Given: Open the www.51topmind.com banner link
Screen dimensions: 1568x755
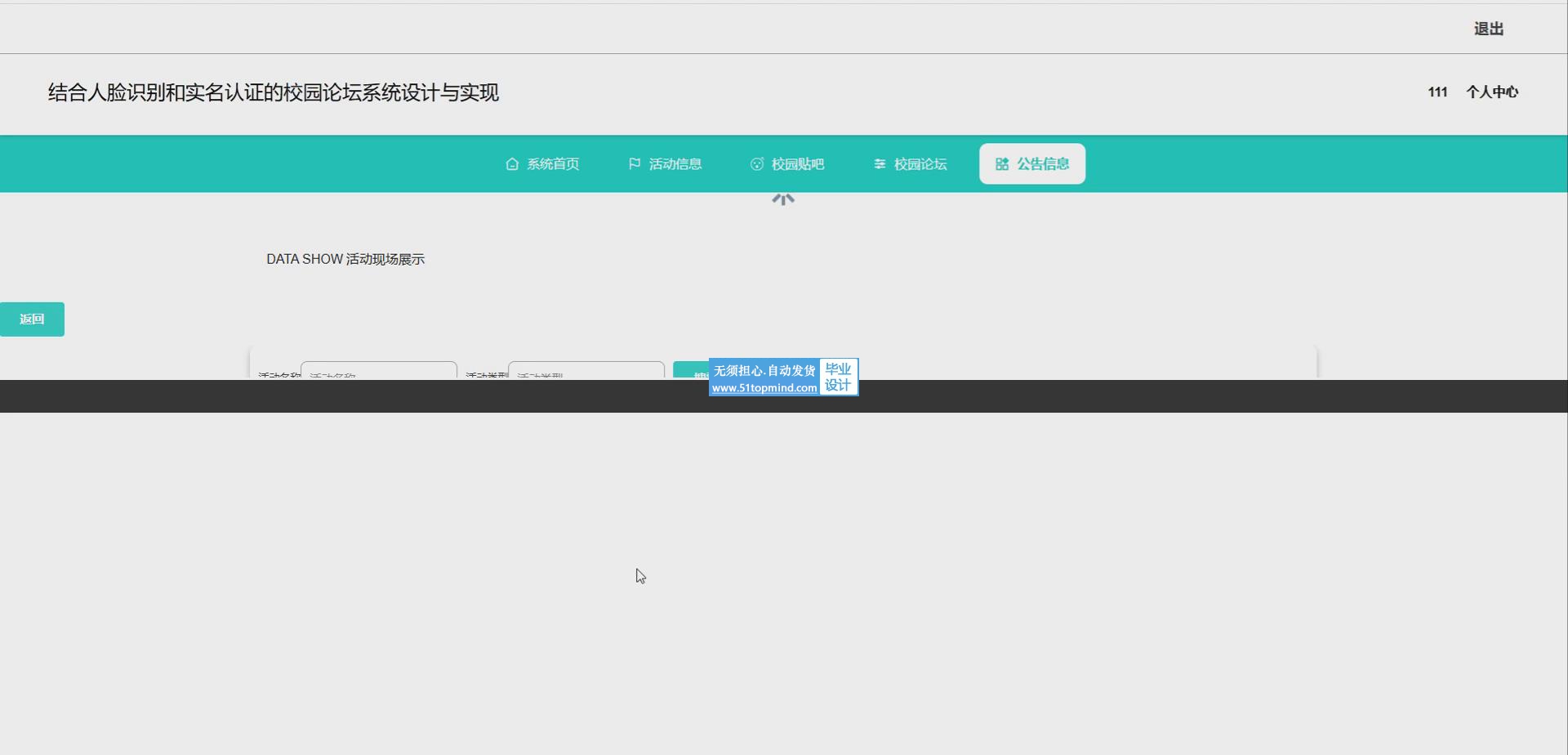Looking at the screenshot, I should point(764,388).
